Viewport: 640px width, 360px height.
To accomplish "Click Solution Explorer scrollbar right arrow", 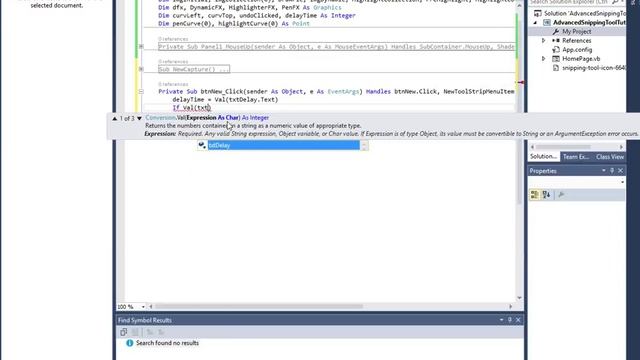I will (621, 147).
